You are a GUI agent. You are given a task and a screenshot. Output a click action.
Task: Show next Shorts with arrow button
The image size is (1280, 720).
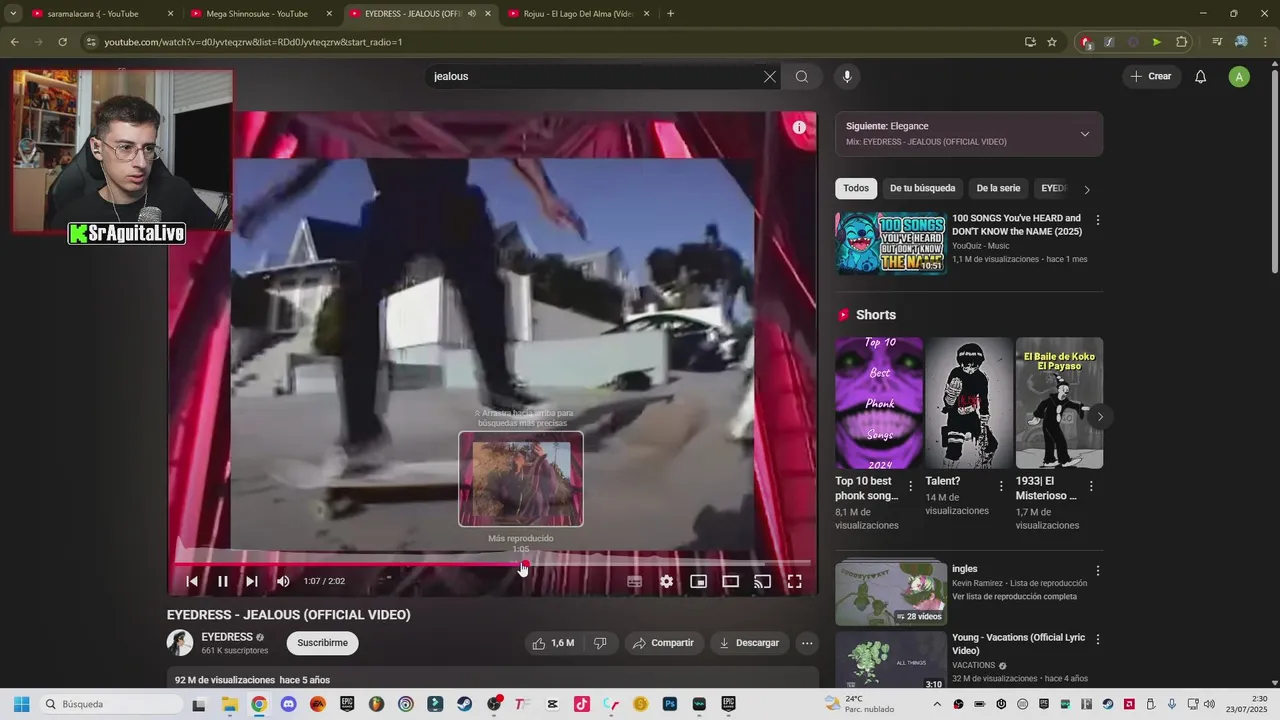coord(1100,416)
